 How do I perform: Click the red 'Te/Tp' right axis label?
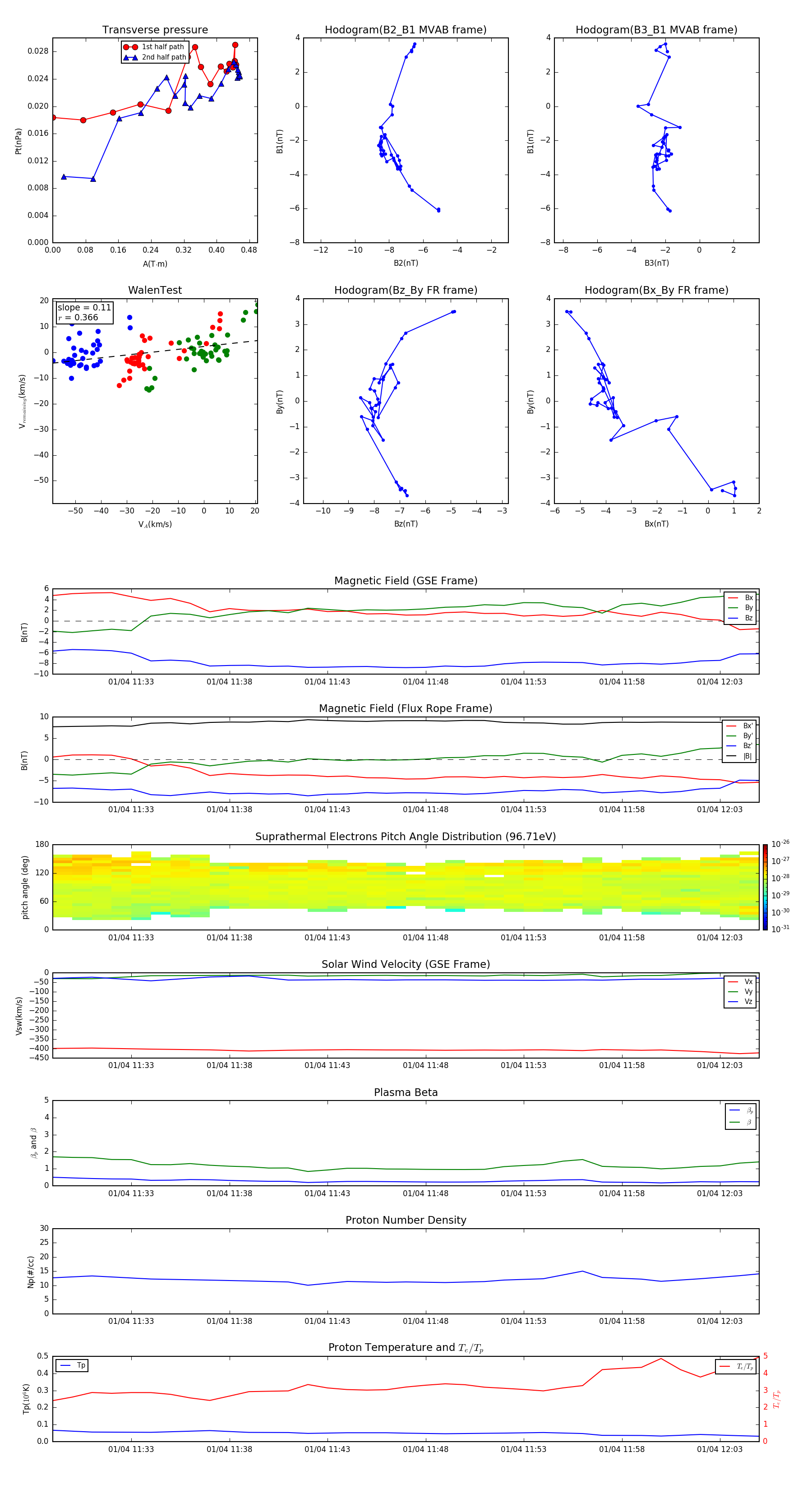tap(777, 1399)
